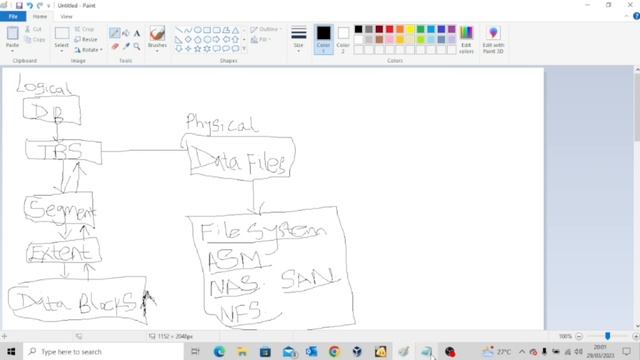Screen dimensions: 640x360
Task: Show hidden system tray icons
Action: coord(522,351)
